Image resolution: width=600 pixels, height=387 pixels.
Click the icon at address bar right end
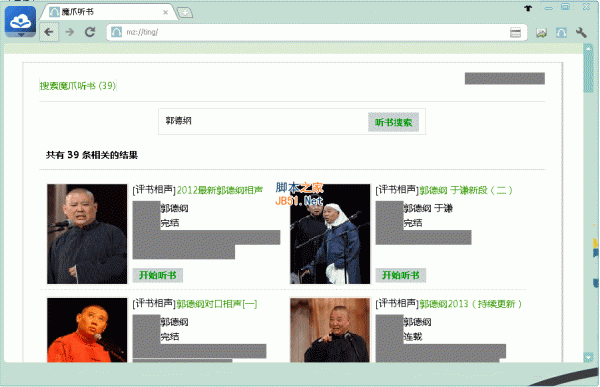pos(515,33)
